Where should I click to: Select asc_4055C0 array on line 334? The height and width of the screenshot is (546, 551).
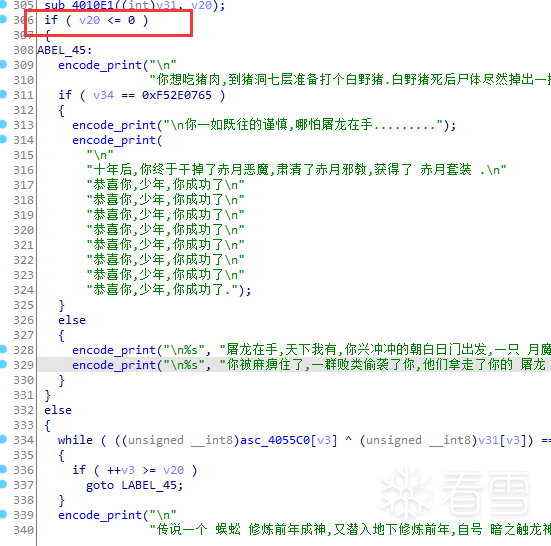click(275, 440)
